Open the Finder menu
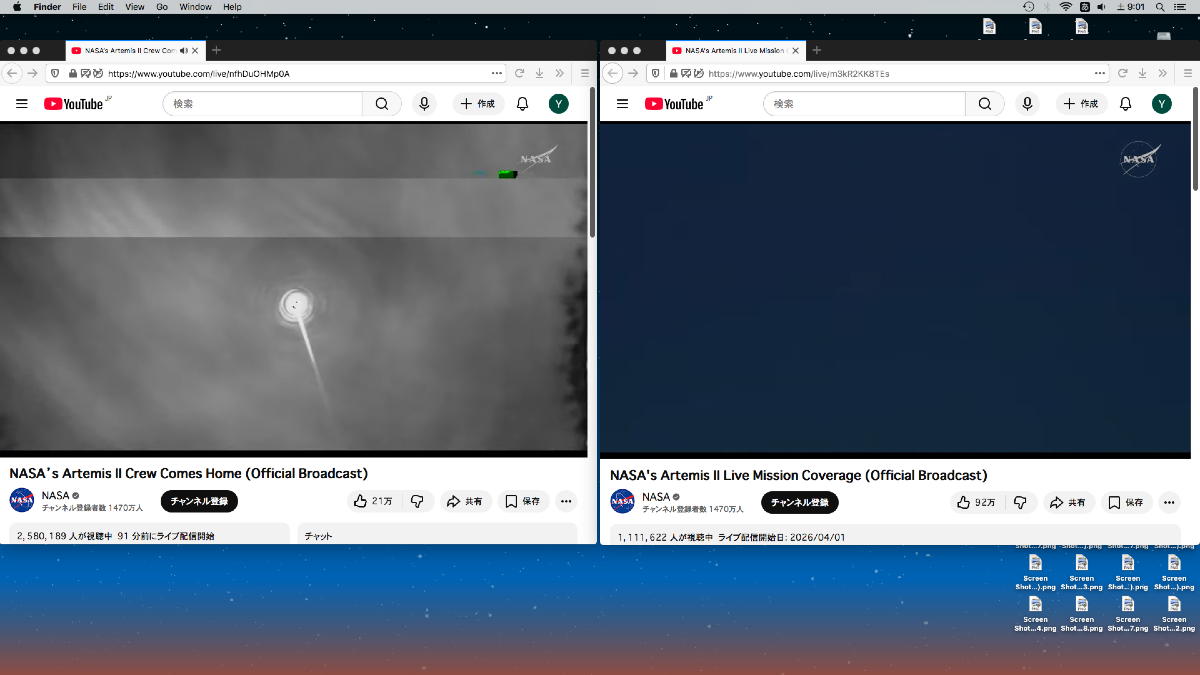The width and height of the screenshot is (1200, 675). [x=47, y=6]
